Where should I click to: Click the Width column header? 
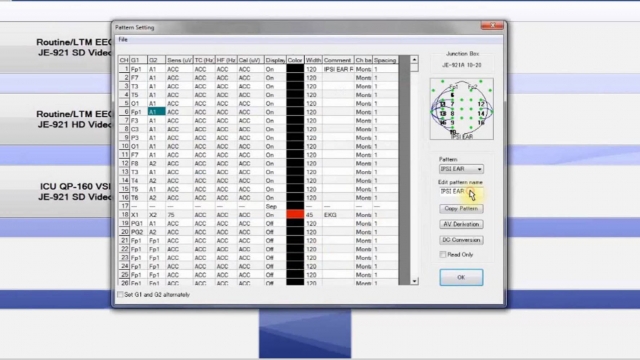pos(313,60)
